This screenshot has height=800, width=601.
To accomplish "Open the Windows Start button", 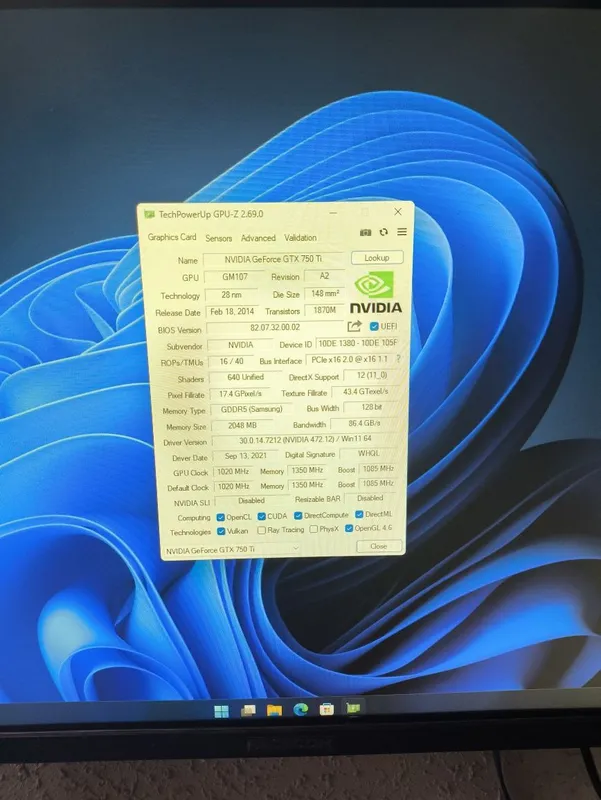I will [x=221, y=711].
